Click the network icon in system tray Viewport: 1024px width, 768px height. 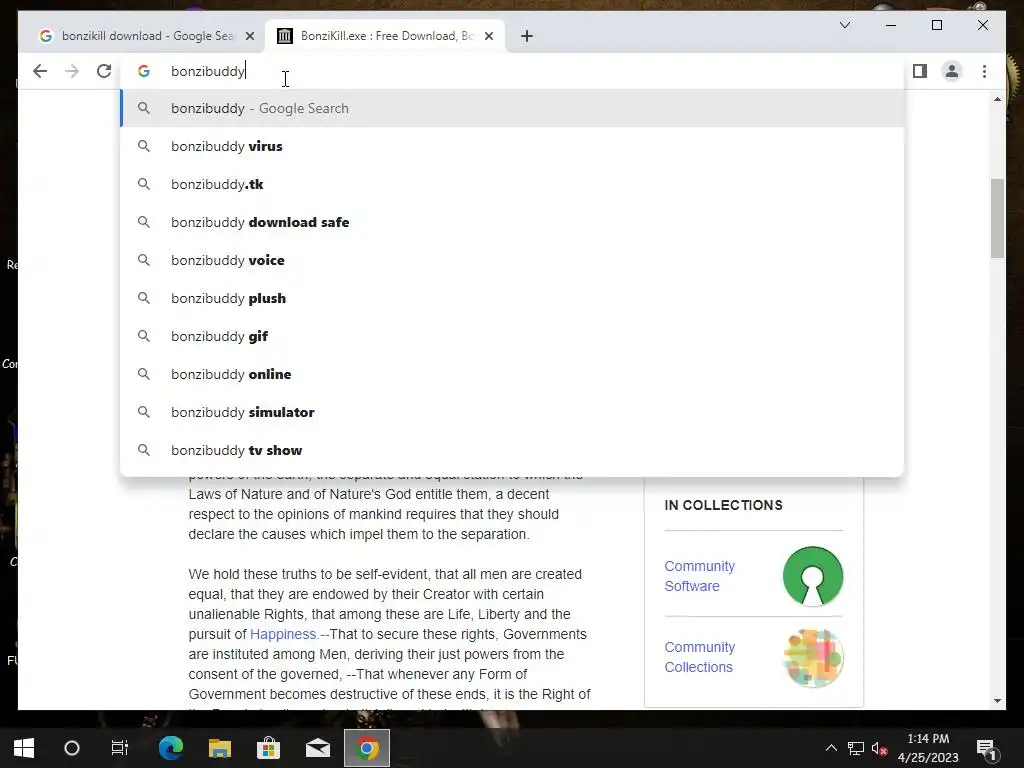tap(856, 748)
